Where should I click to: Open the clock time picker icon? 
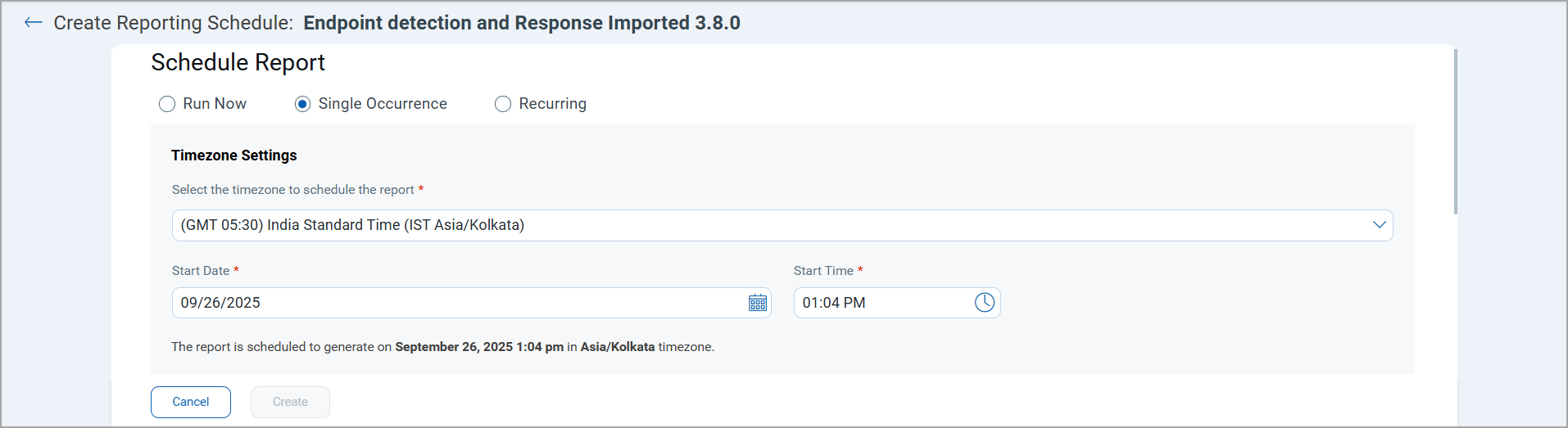(985, 303)
